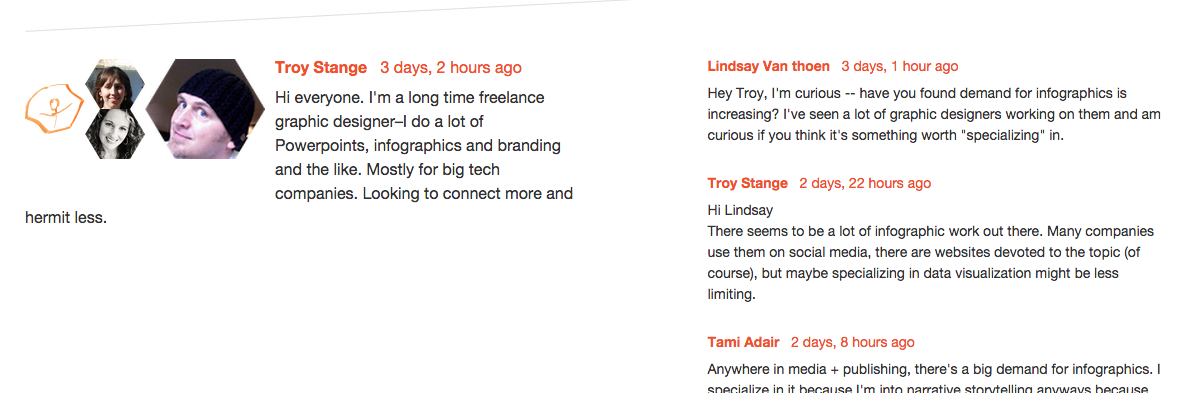Viewport: 1177px width, 393px height.
Task: Click the "Hi Lindsay" greeting line
Action: 740,210
